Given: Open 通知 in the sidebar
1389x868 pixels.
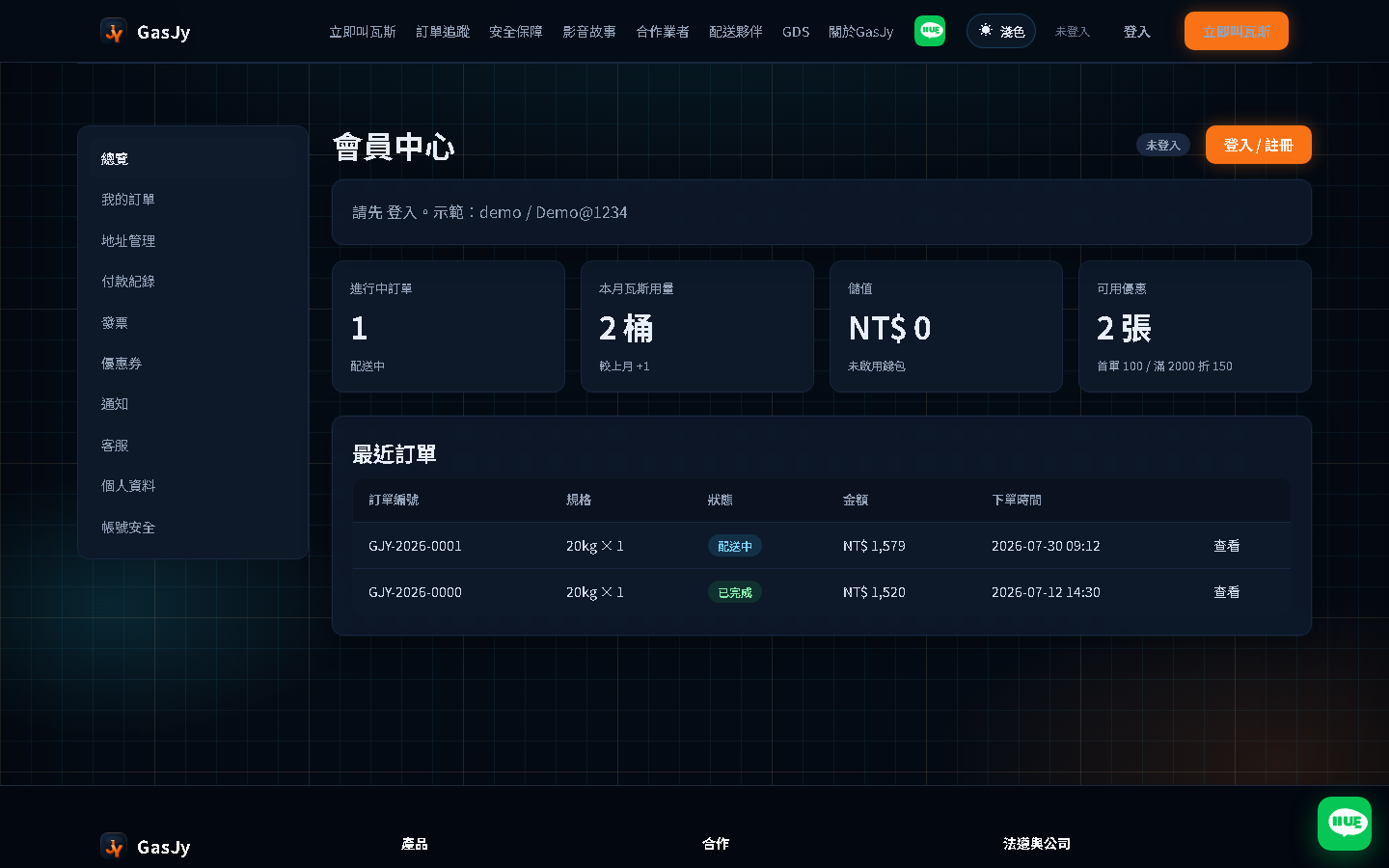Looking at the screenshot, I should (x=193, y=404).
